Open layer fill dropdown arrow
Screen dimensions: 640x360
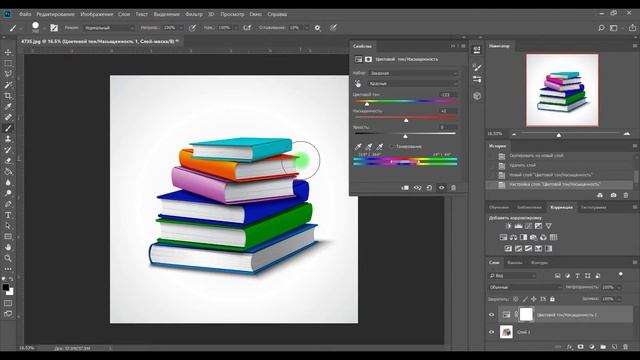(619, 299)
